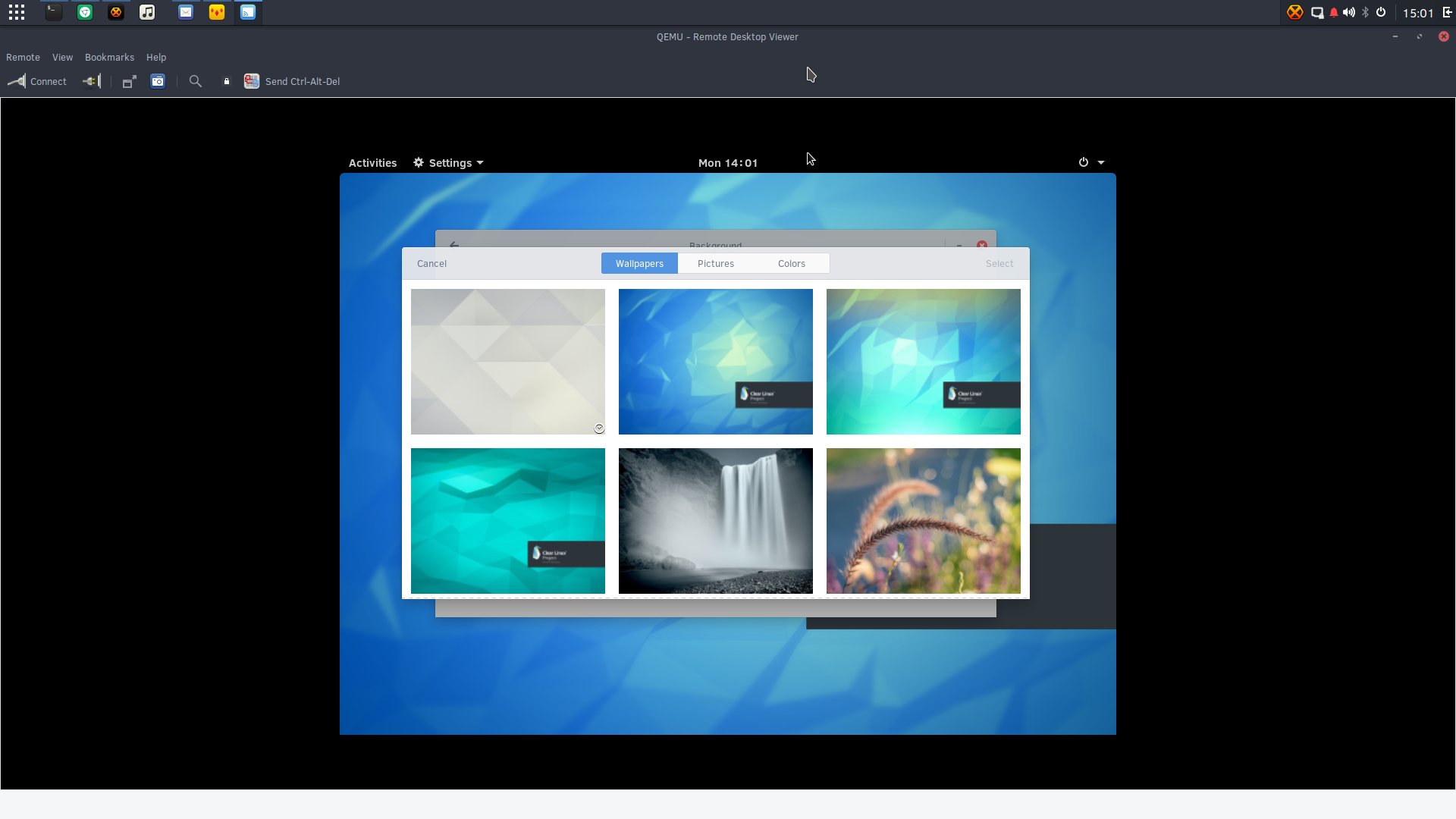
Task: Choose the grass and flowers wallpaper
Action: [924, 521]
